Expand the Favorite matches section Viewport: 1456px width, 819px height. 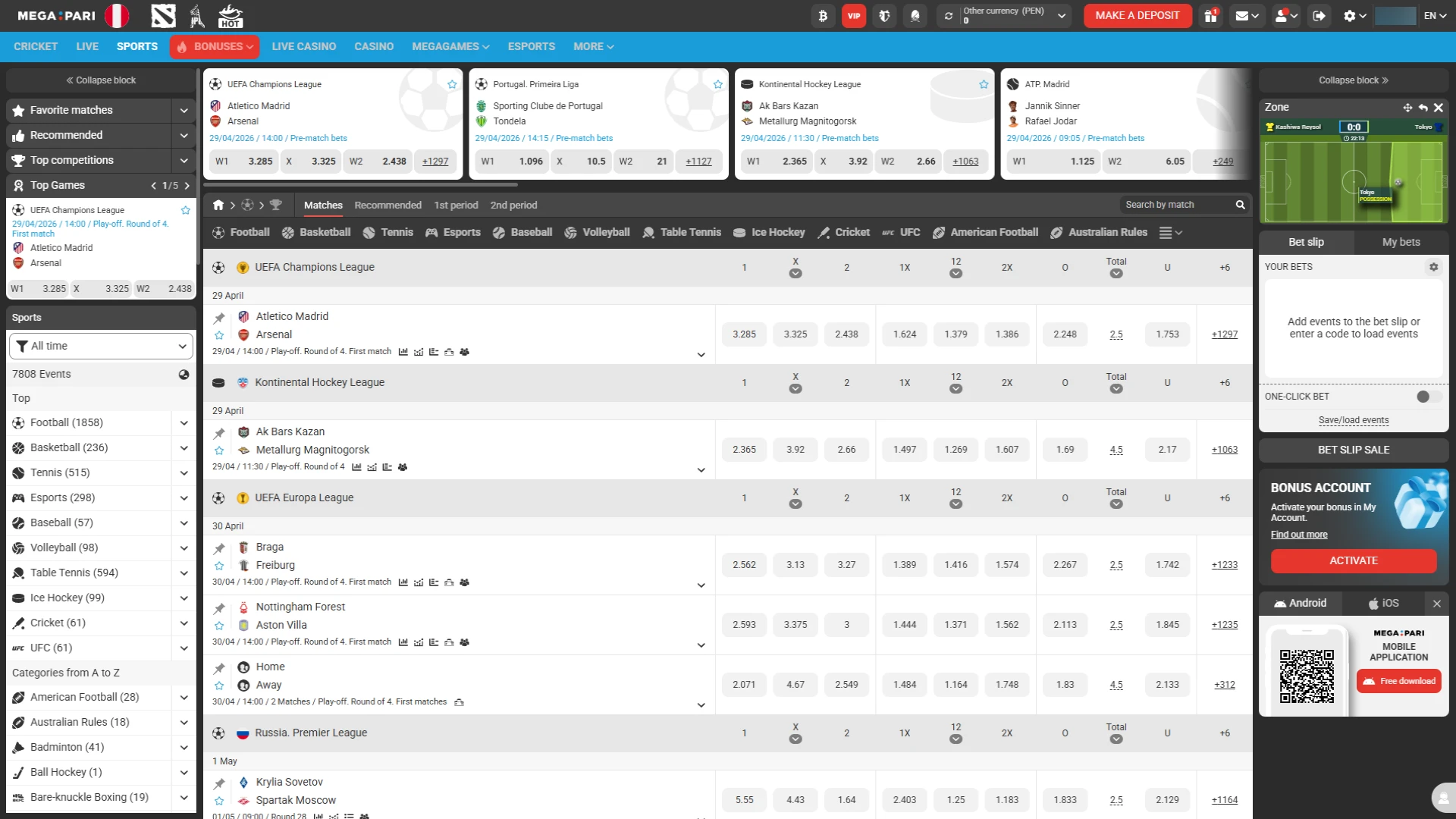(x=184, y=111)
